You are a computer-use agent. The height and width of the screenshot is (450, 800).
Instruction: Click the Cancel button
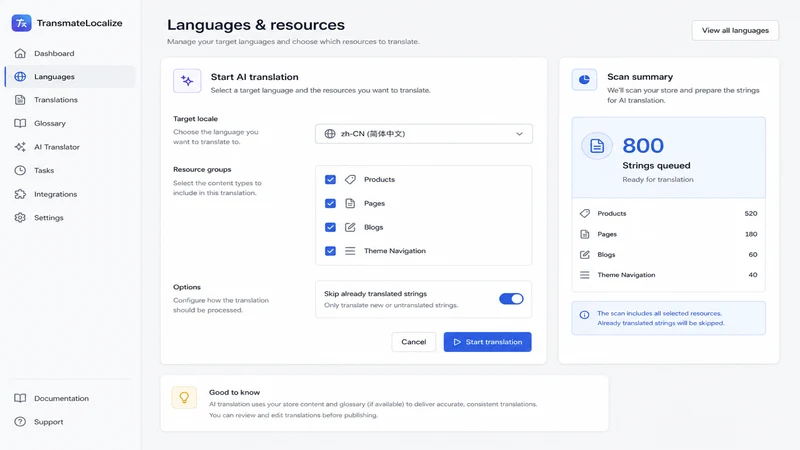[413, 342]
